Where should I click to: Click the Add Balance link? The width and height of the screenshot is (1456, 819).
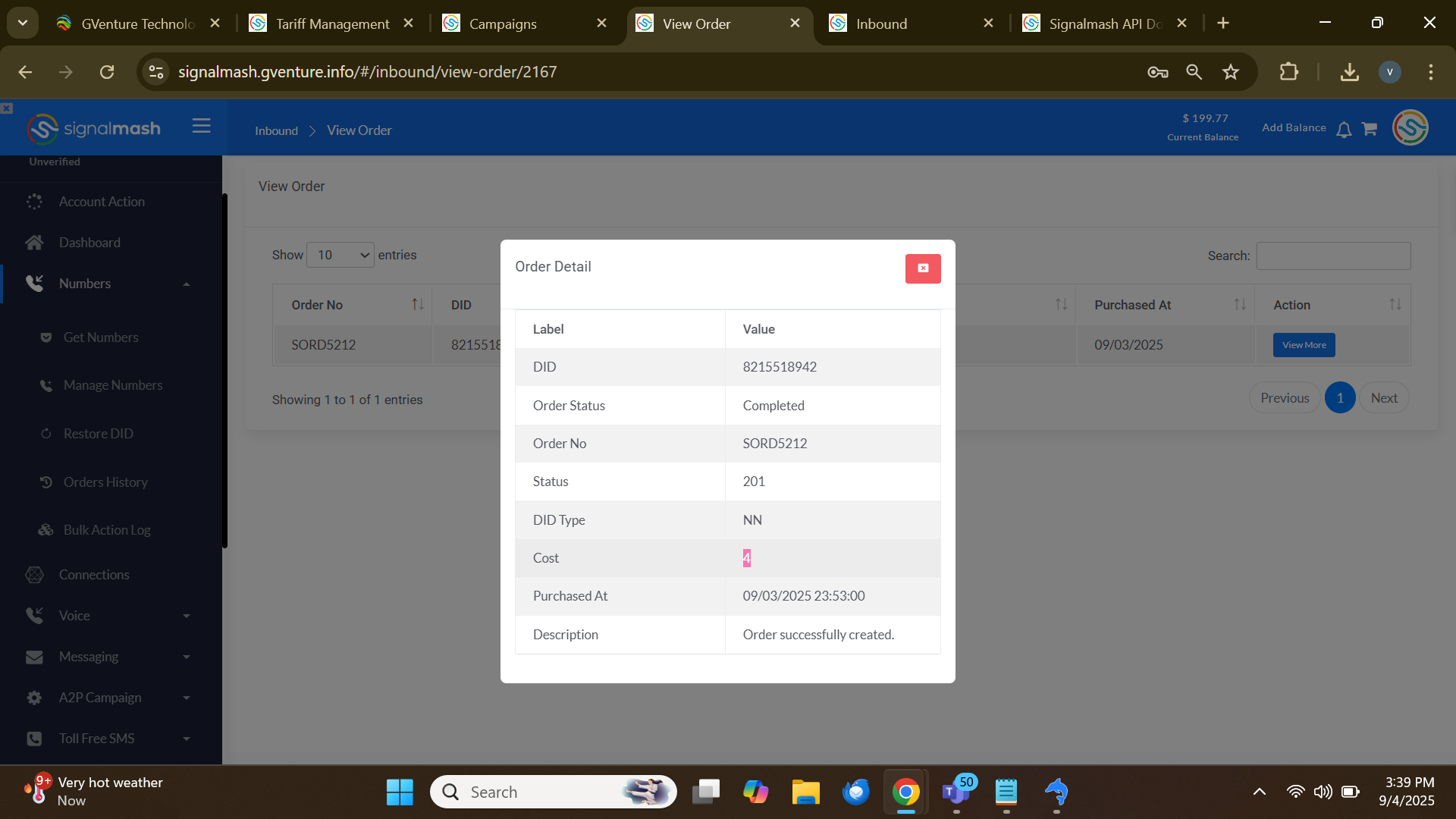coord(1294,127)
